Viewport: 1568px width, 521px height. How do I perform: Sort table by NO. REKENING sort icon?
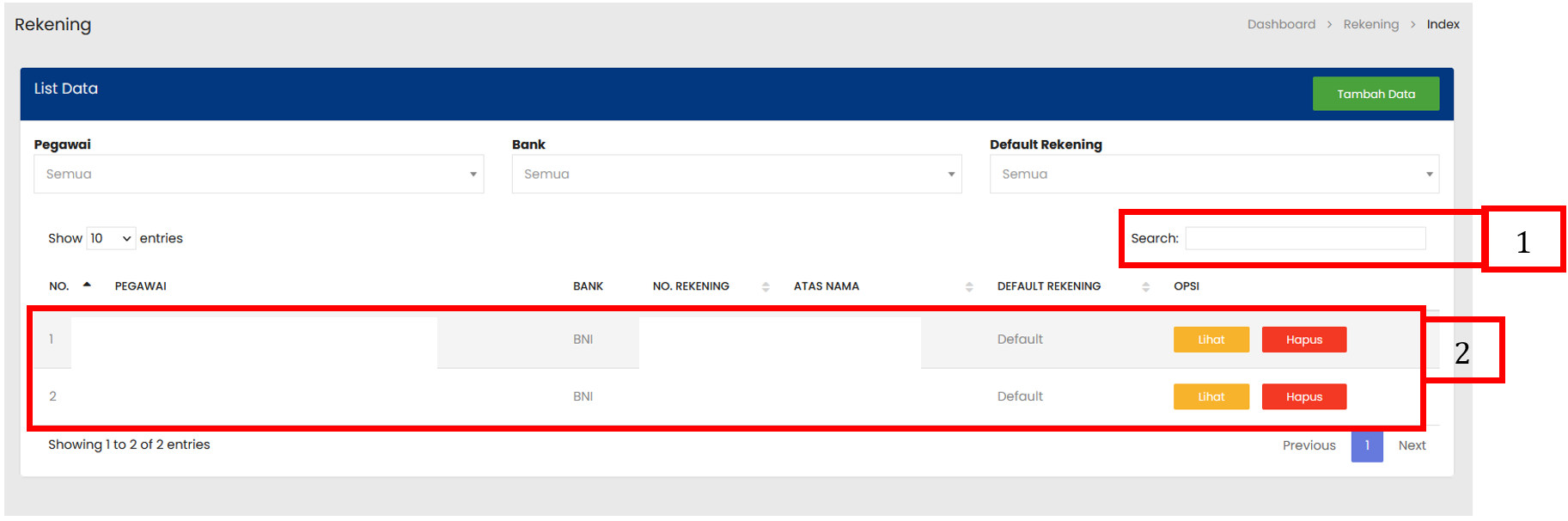766,286
